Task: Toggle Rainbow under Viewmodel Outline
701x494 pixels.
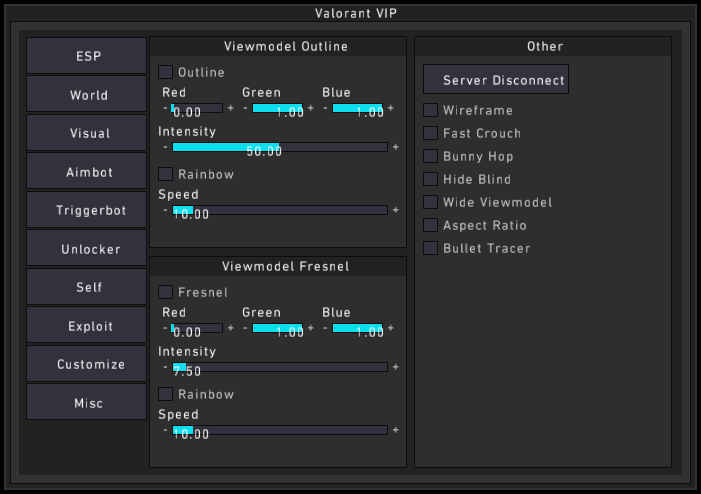Action: click(166, 174)
